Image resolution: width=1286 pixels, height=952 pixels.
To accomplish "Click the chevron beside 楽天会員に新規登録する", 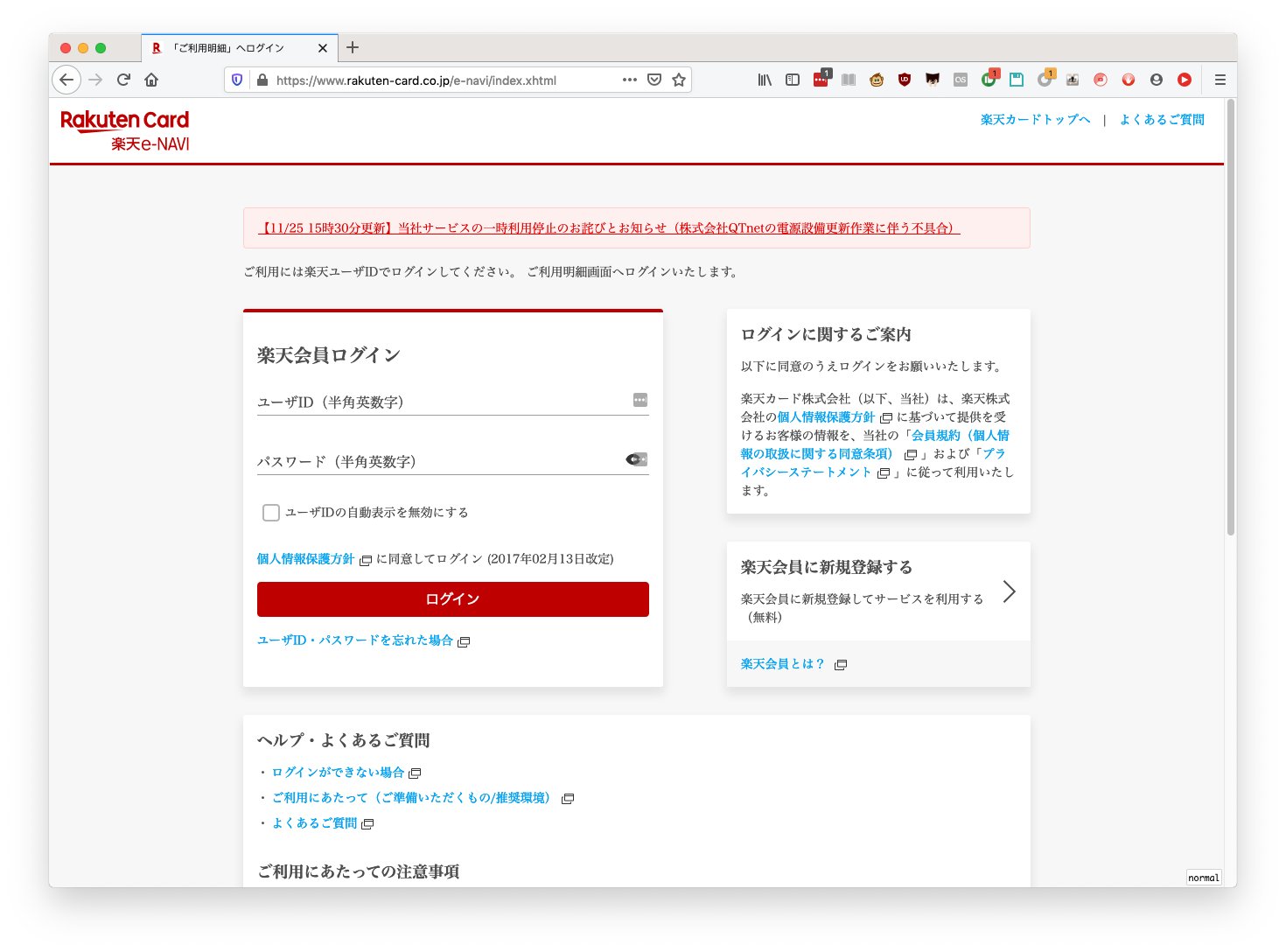I will click(1009, 591).
